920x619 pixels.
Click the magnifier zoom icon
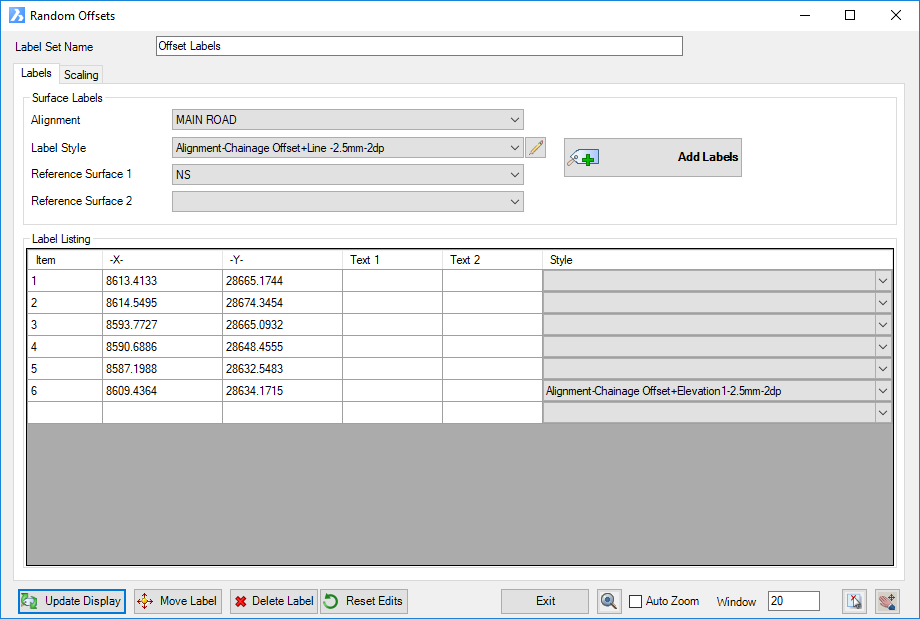click(608, 601)
